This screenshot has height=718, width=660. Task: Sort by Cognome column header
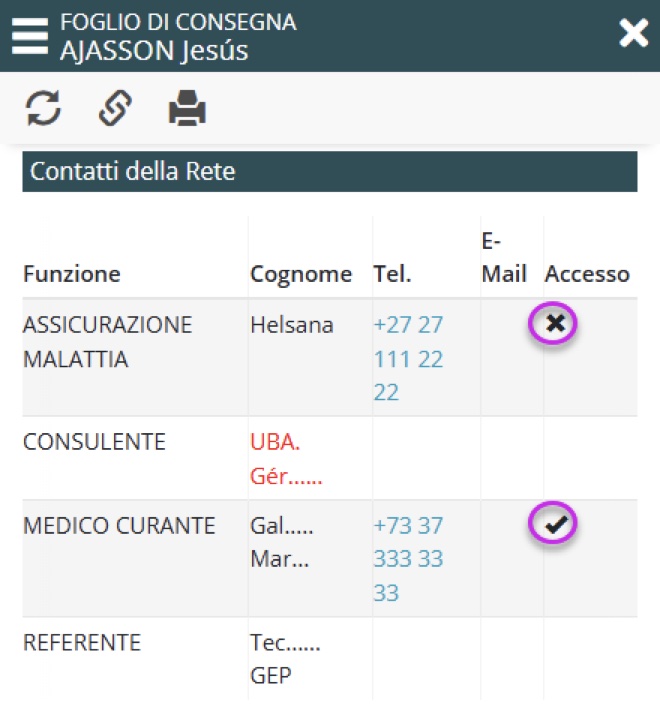point(301,274)
